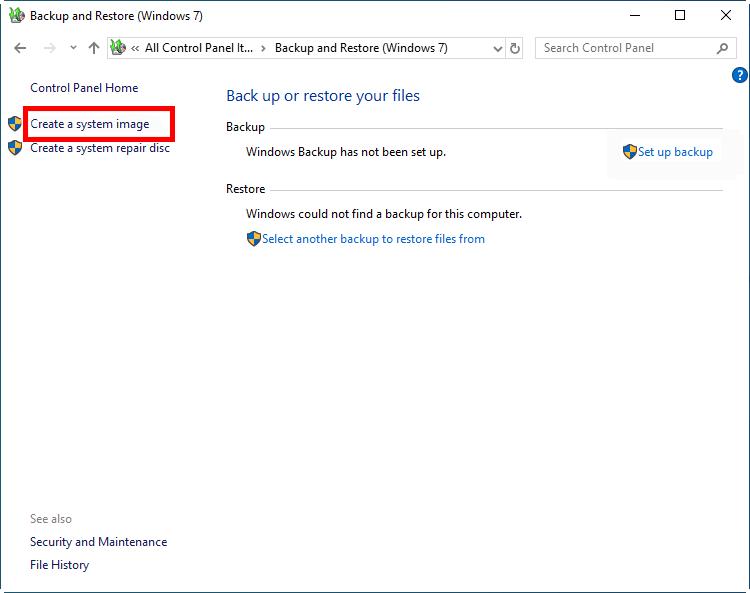Viewport: 750px width, 593px height.
Task: Click the Create a system image link
Action: click(89, 124)
